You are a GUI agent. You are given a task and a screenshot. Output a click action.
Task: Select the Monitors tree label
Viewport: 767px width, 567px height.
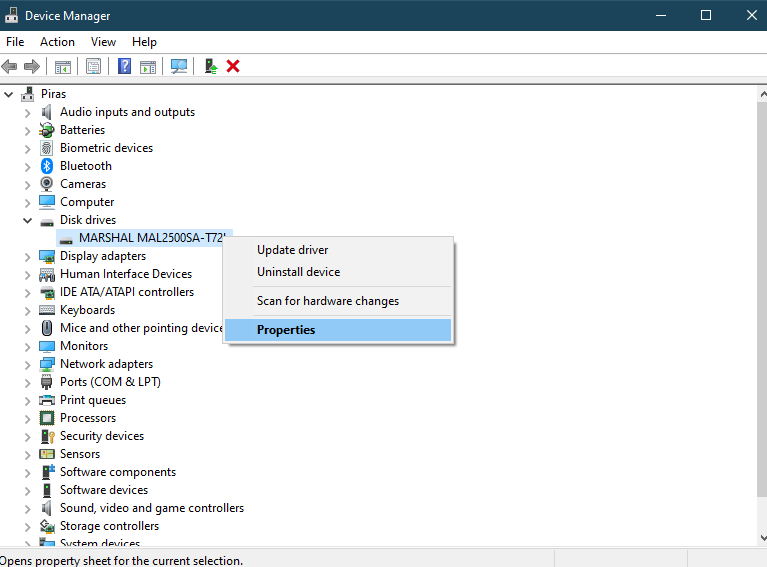pyautogui.click(x=84, y=346)
